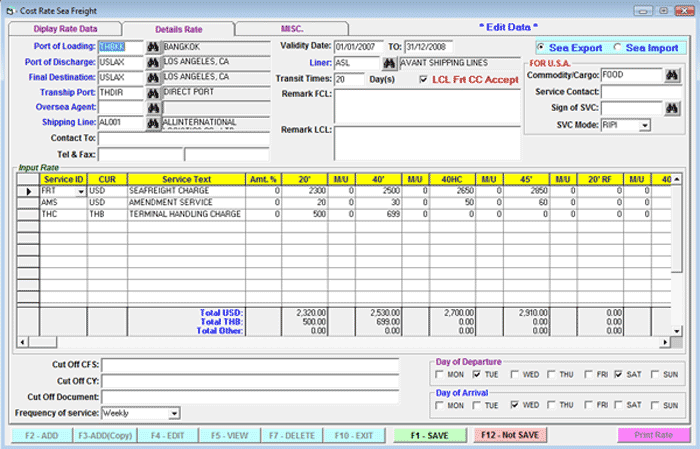Select the THC row selector

(28, 214)
